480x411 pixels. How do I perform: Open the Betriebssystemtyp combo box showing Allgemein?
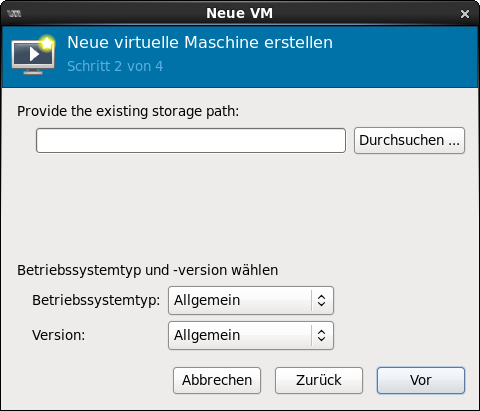tap(251, 300)
